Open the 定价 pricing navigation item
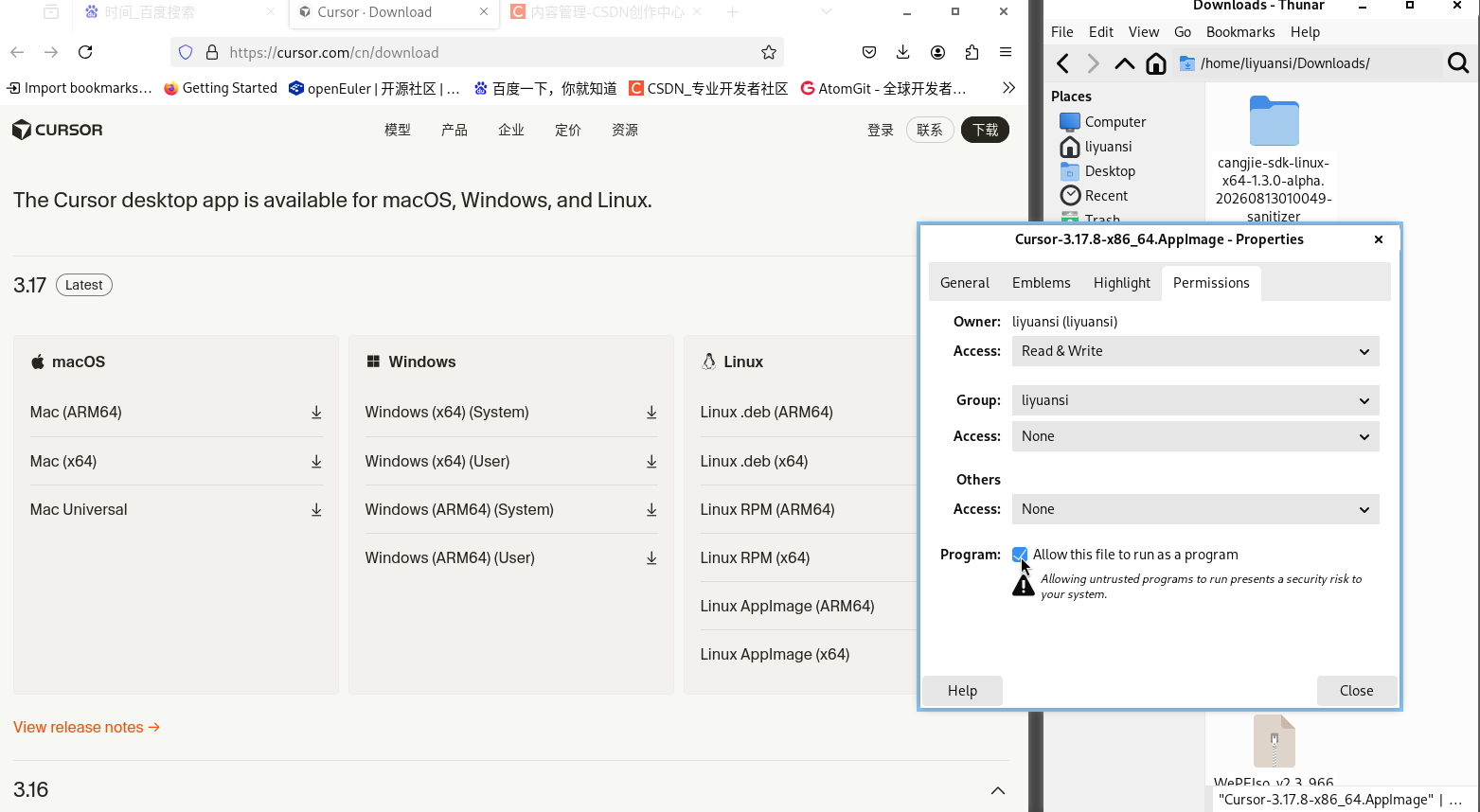 click(x=568, y=130)
